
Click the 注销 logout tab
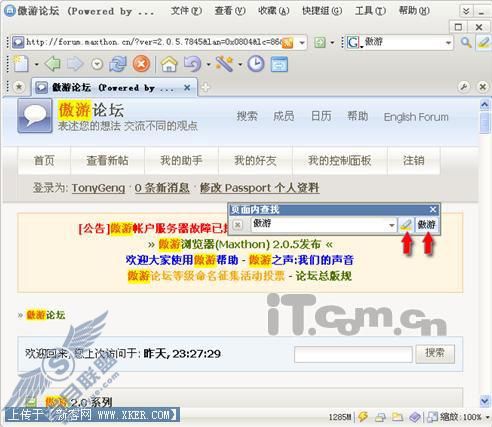click(x=414, y=161)
